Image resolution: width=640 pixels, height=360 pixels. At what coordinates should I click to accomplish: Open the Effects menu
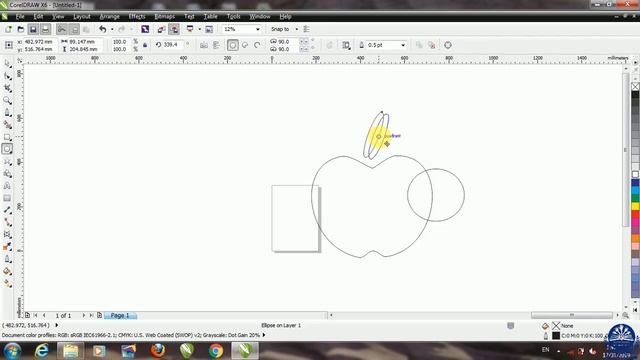(137, 16)
